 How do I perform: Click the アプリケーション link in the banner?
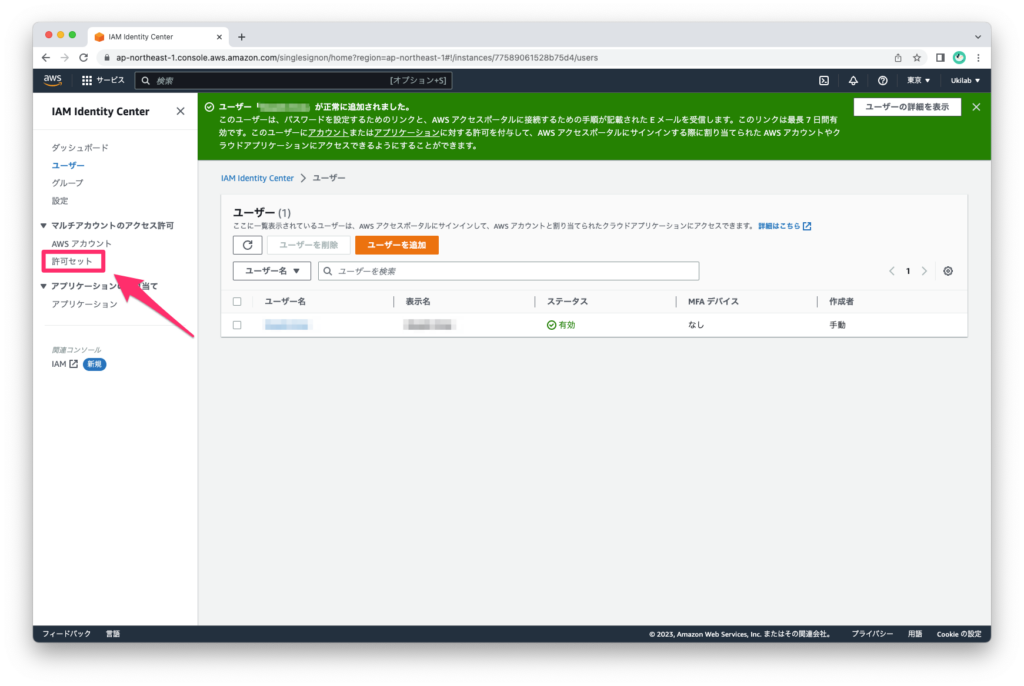tap(407, 133)
